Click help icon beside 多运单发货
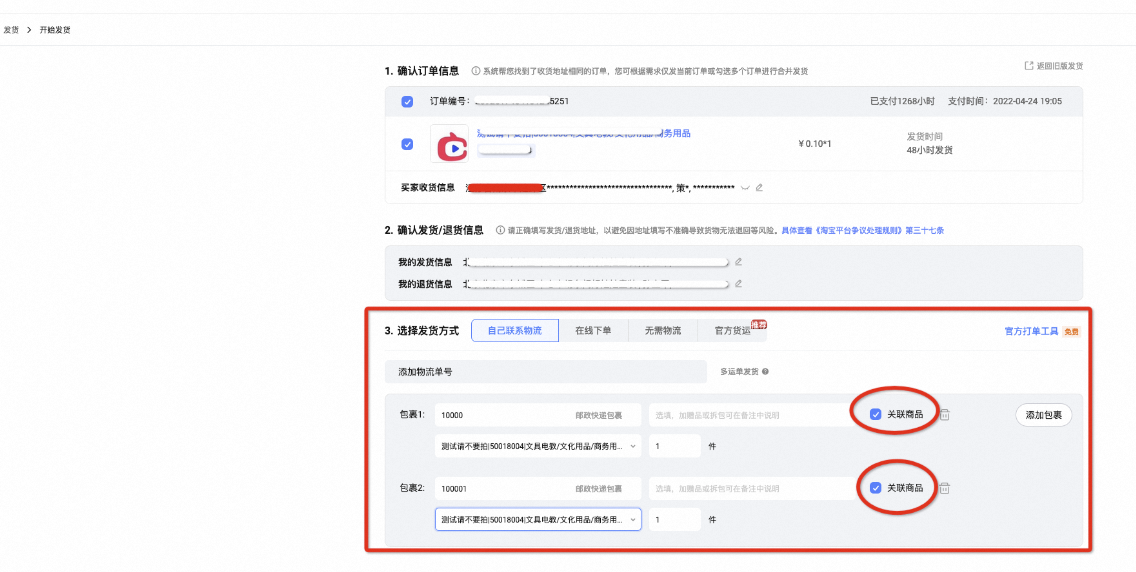This screenshot has height=572, width=1136. point(765,371)
